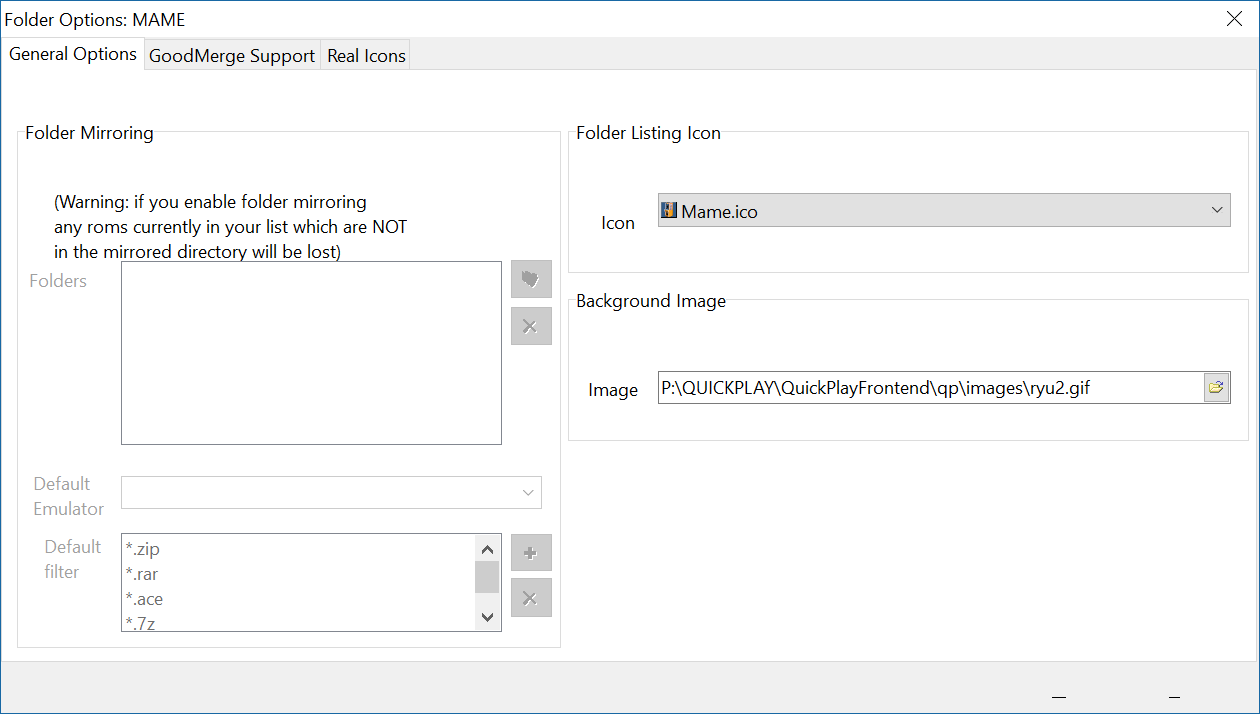Click inside the Background Image path field
The width and height of the screenshot is (1260, 714).
tap(930, 387)
